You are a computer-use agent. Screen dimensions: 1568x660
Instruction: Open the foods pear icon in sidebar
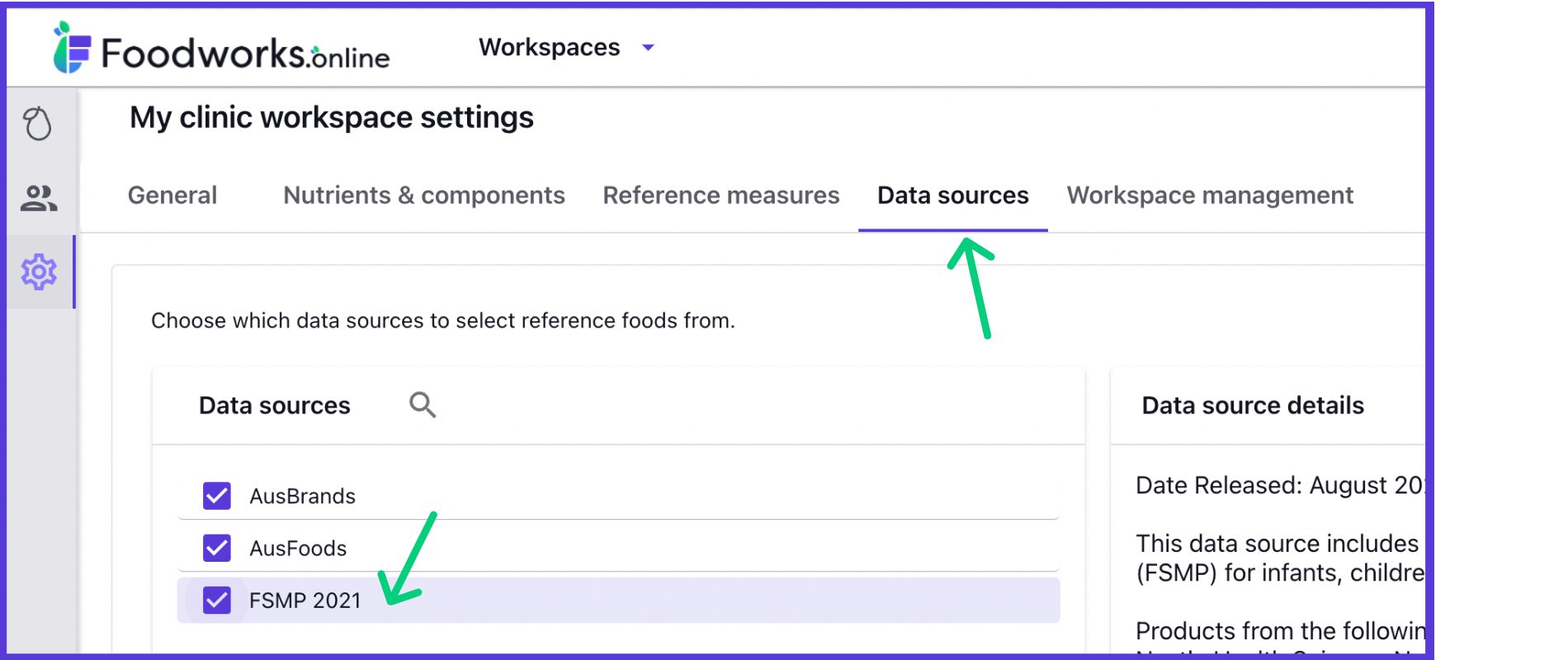[x=38, y=124]
